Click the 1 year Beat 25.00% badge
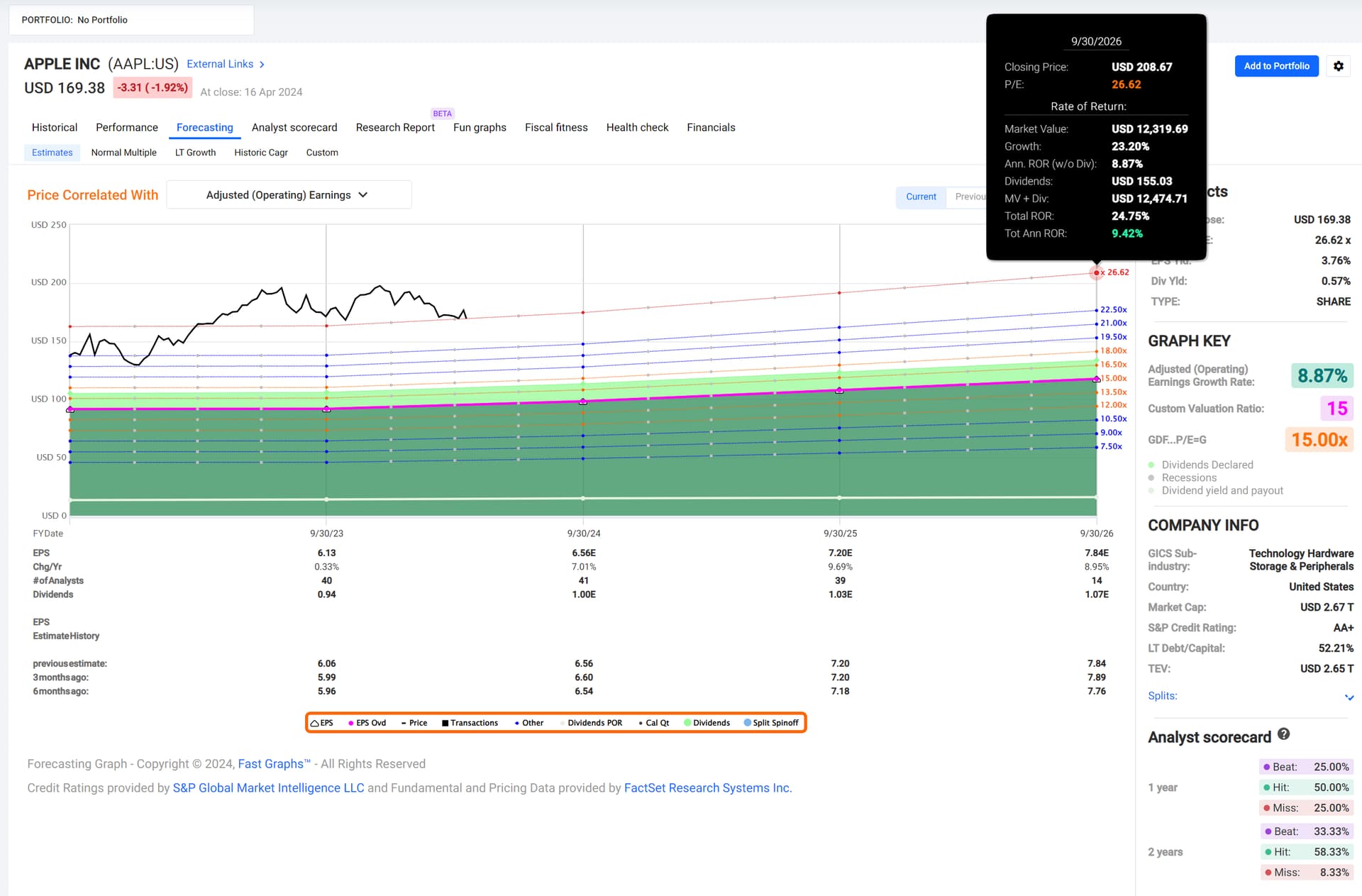 click(x=1306, y=767)
